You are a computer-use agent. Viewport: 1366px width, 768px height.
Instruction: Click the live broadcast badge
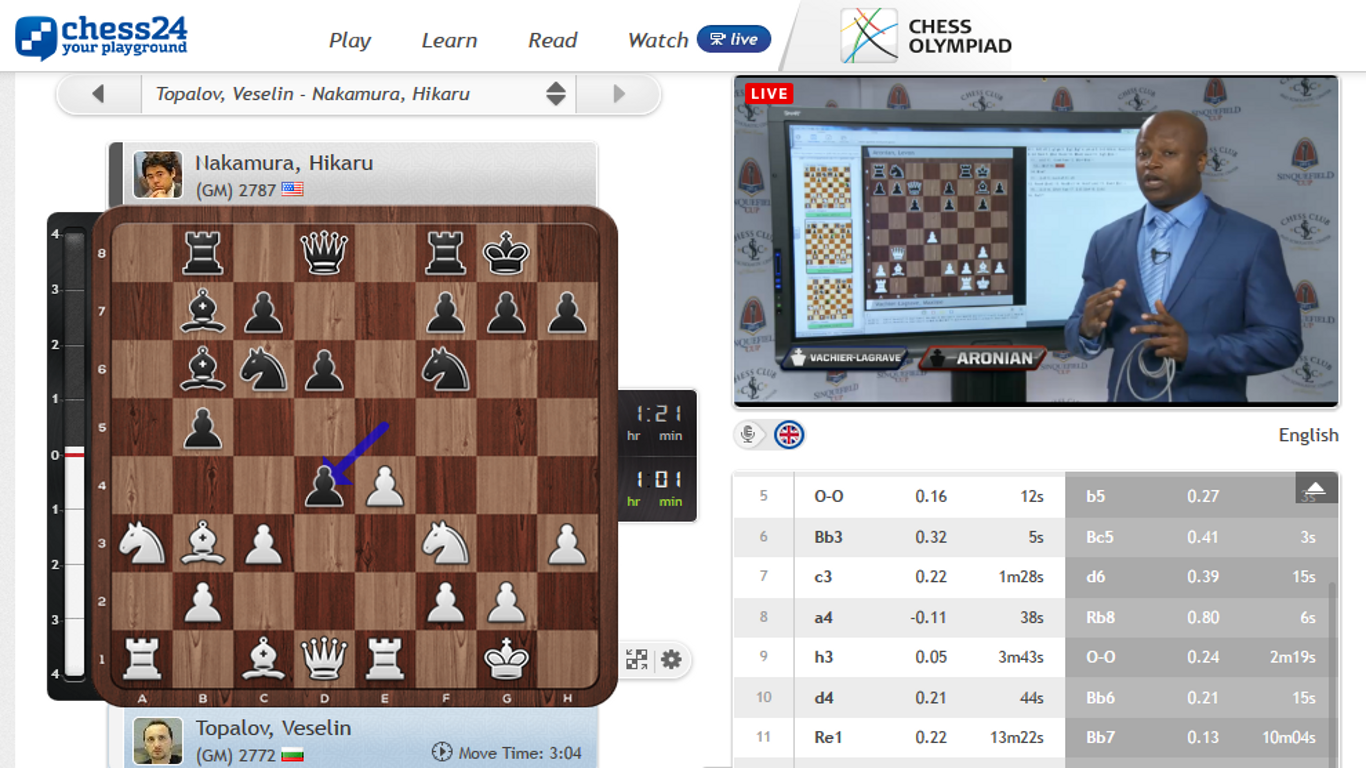coord(734,39)
